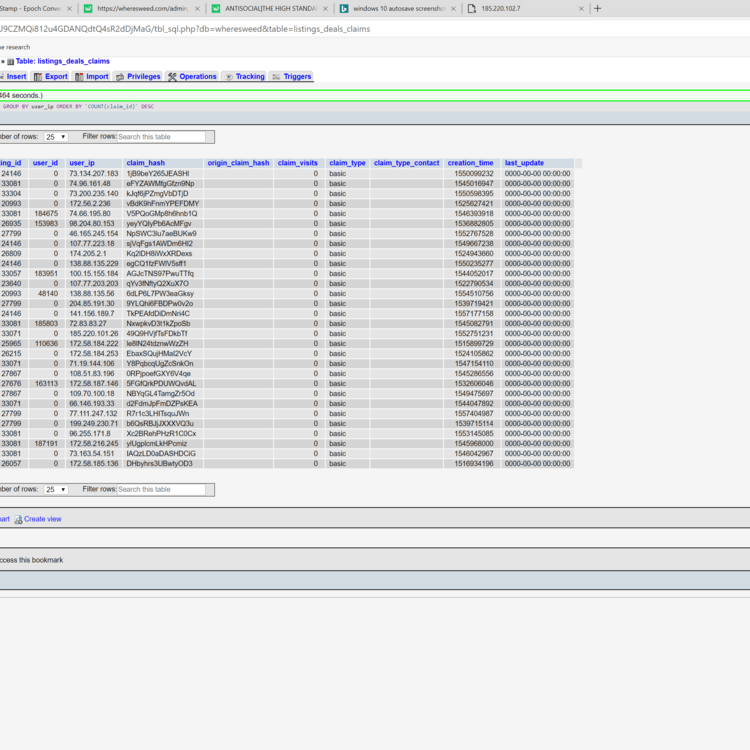750x750 pixels.
Task: Click the wheresweed tab favicon
Action: point(89,9)
